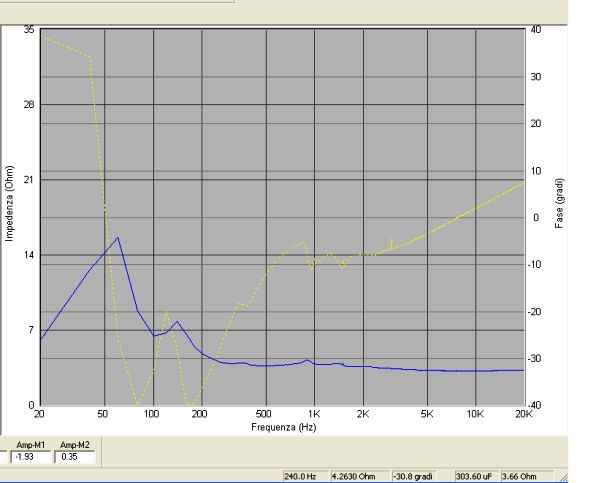The image size is (615, 483).
Task: Click the 7 impedance axis tick label
Action: coord(32,330)
